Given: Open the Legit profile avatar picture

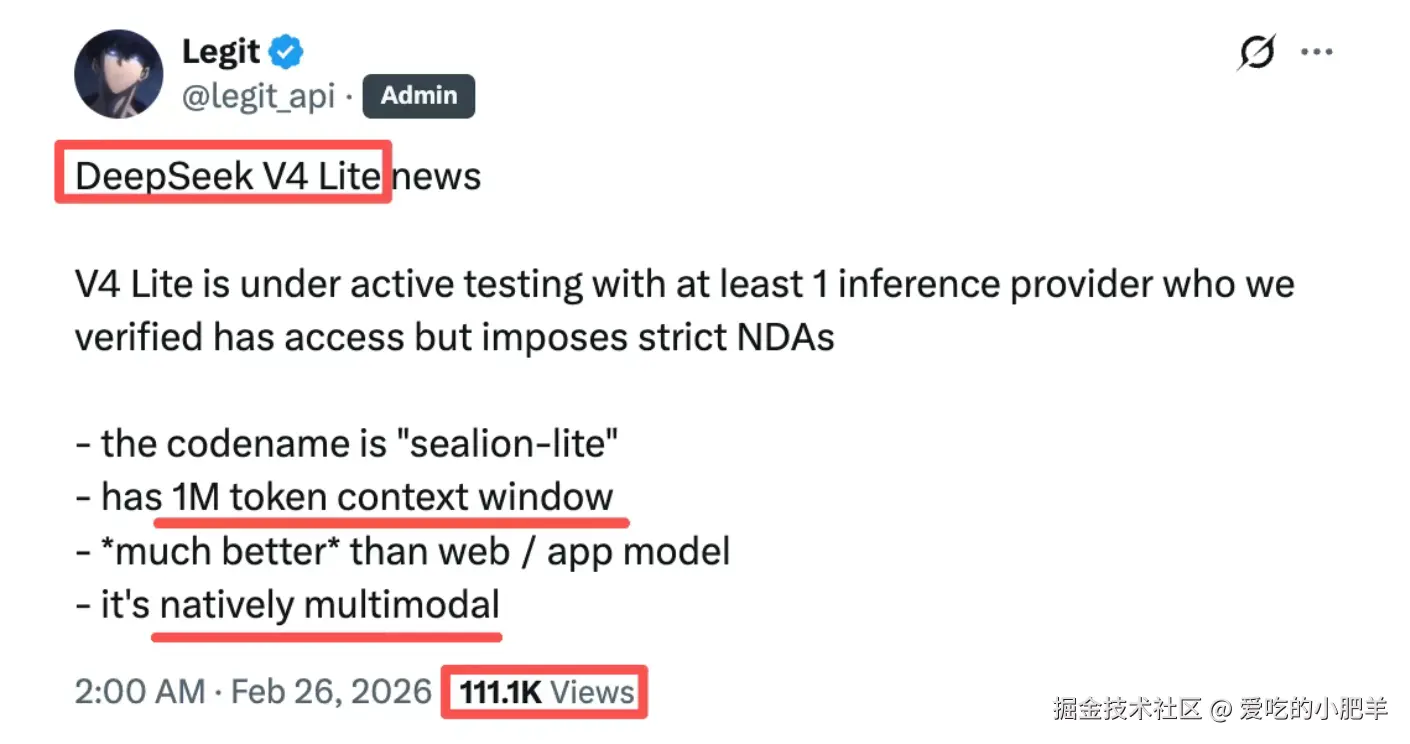Looking at the screenshot, I should tap(119, 74).
